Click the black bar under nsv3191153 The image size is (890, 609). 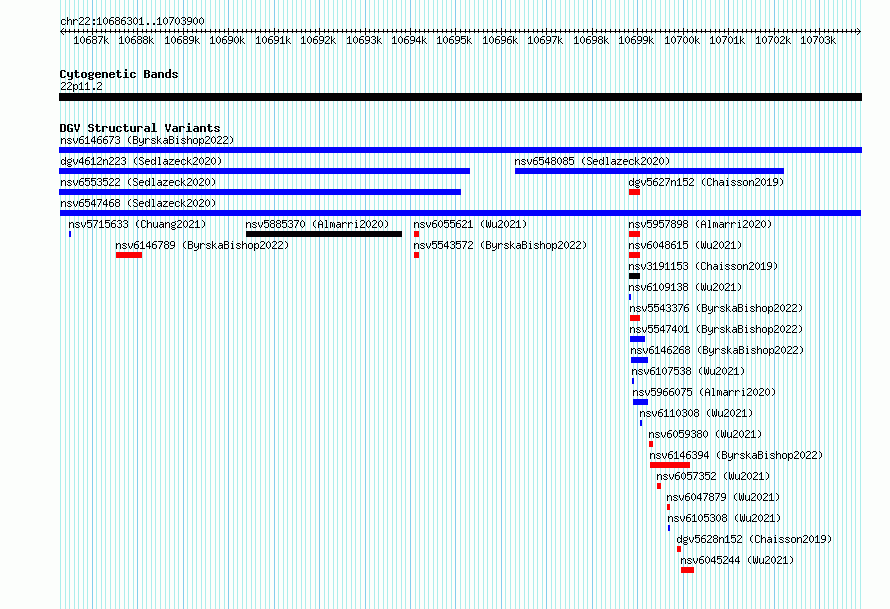point(635,276)
